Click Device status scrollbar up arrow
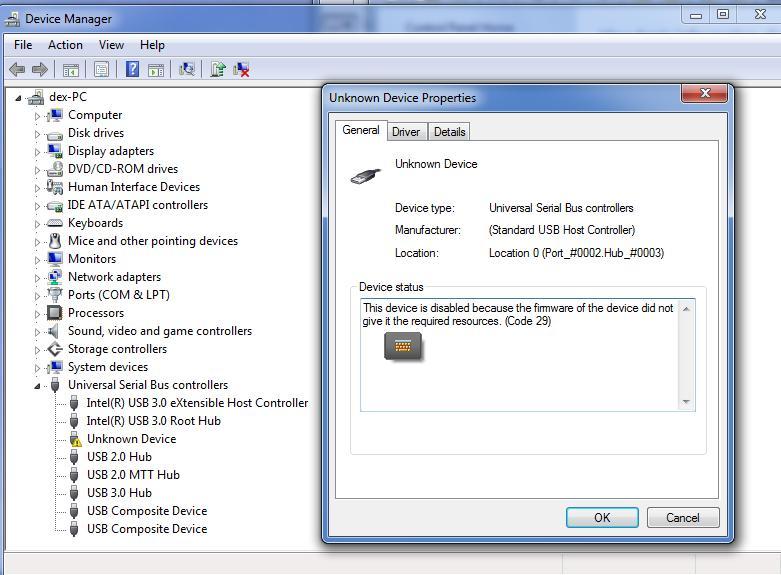The width and height of the screenshot is (781, 575). pos(686,309)
